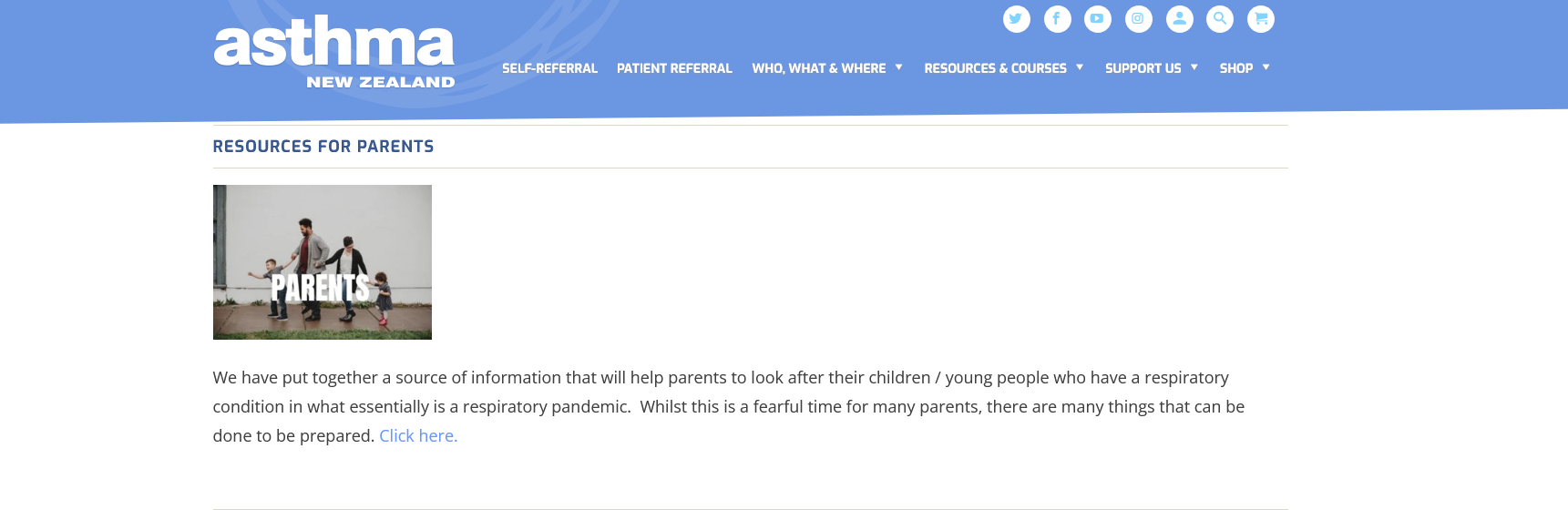Expand the arrow beside Who, What & Where
Viewport: 1568px width, 510px height.
(899, 67)
